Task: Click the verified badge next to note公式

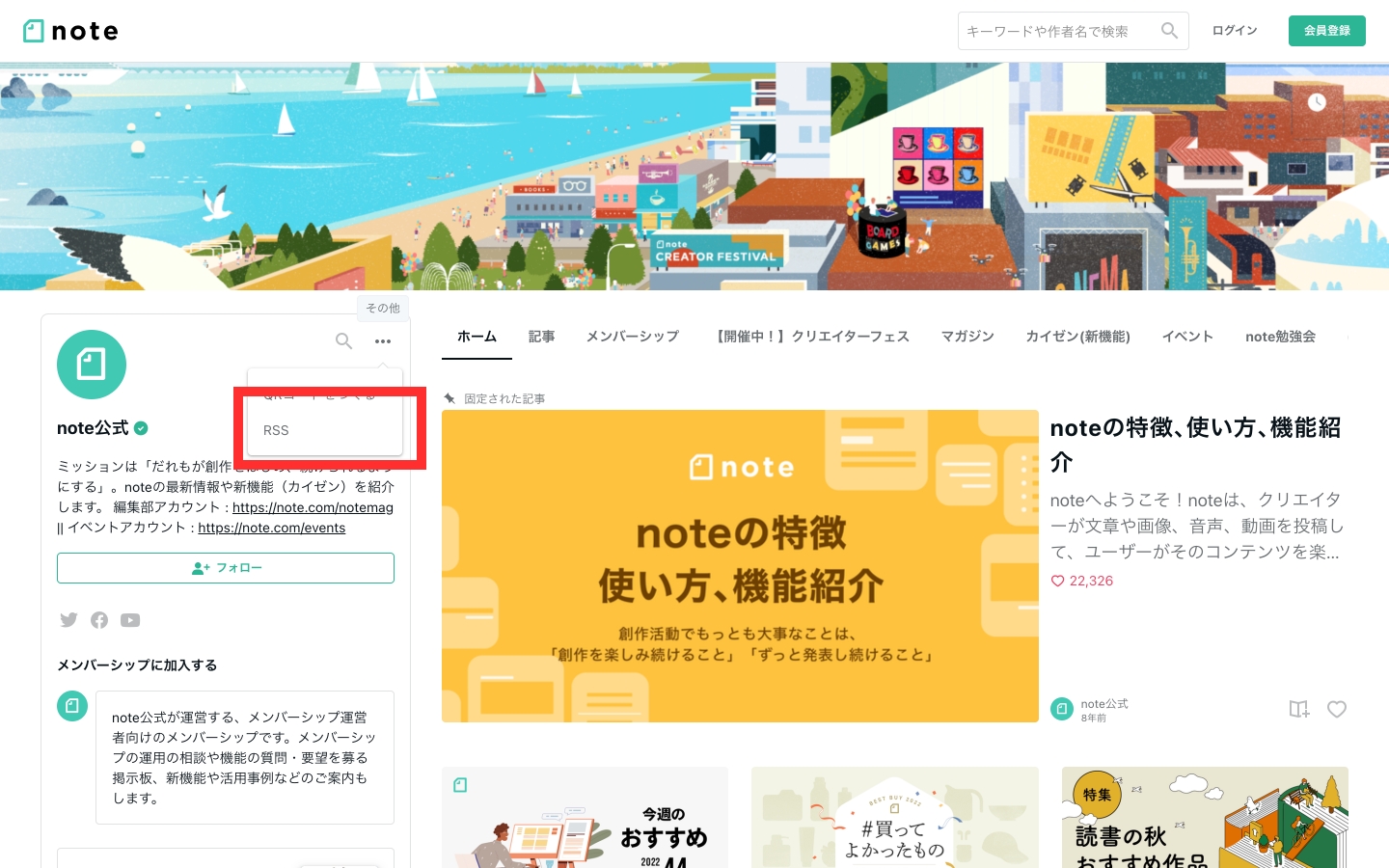Action: pos(141,427)
